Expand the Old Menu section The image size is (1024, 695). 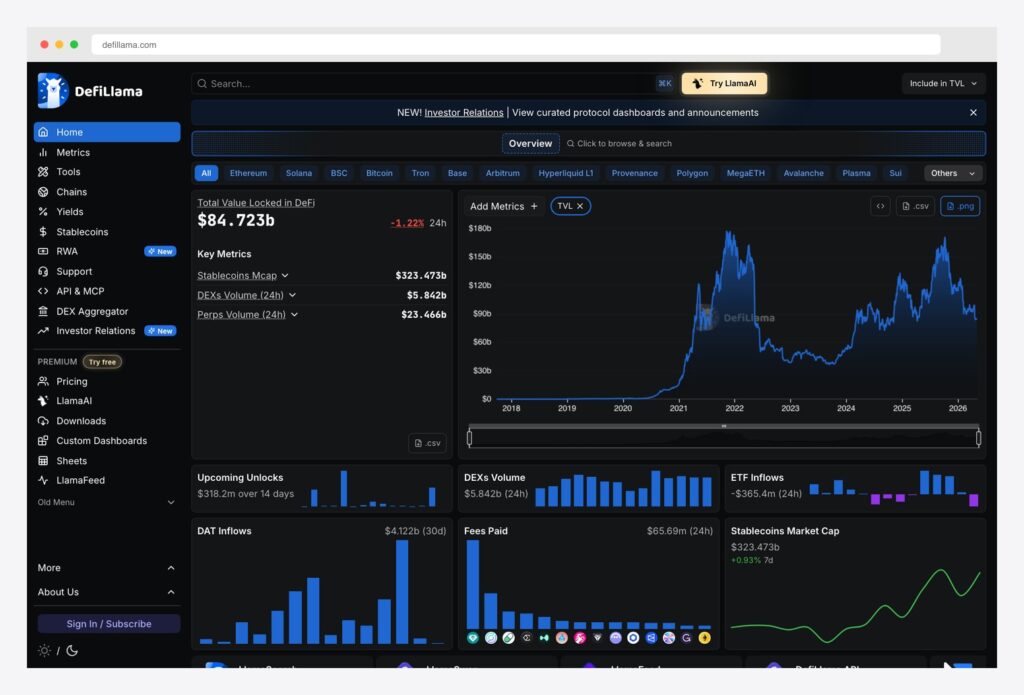pos(106,502)
